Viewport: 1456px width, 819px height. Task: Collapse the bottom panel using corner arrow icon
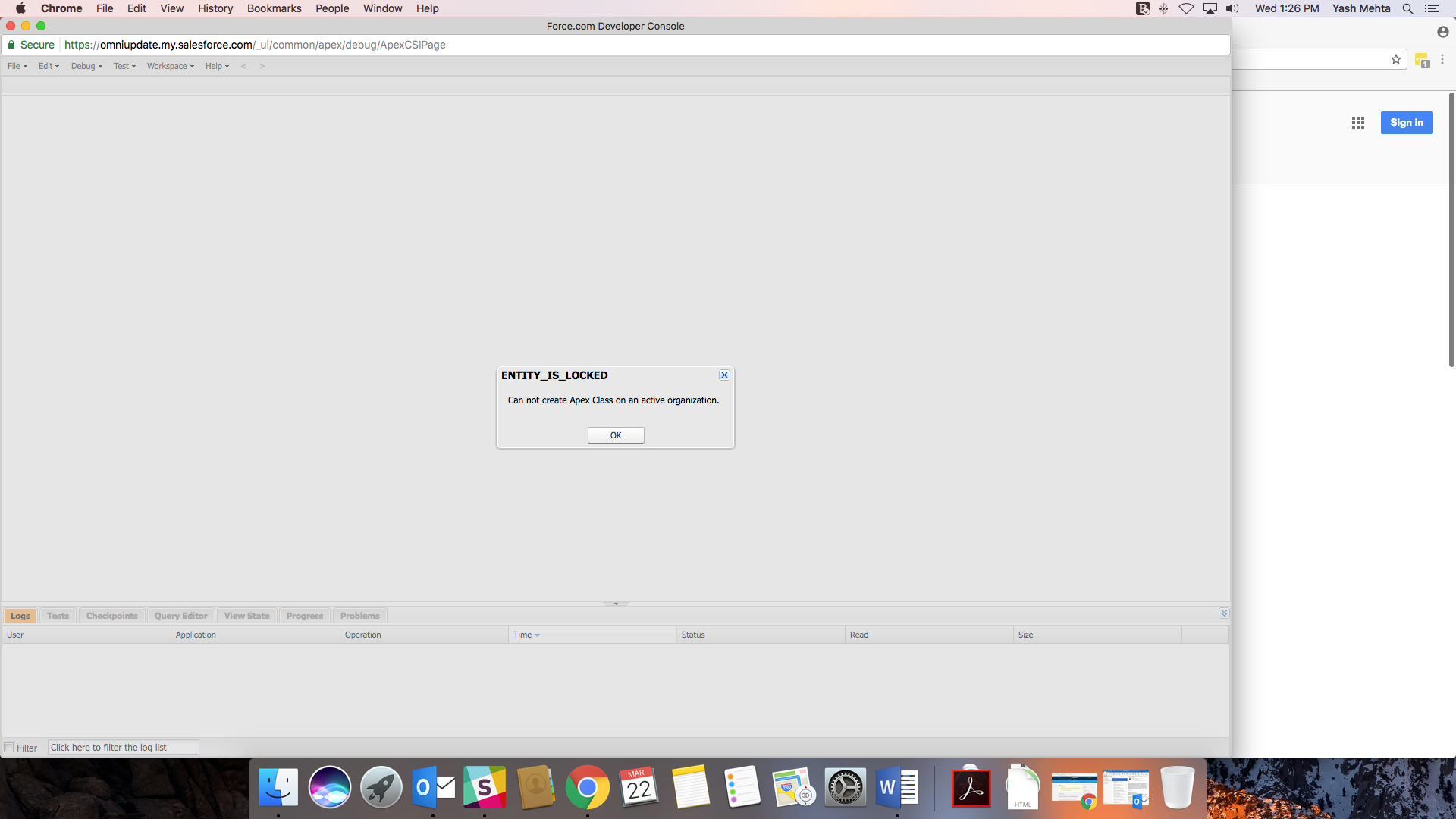[x=1223, y=613]
